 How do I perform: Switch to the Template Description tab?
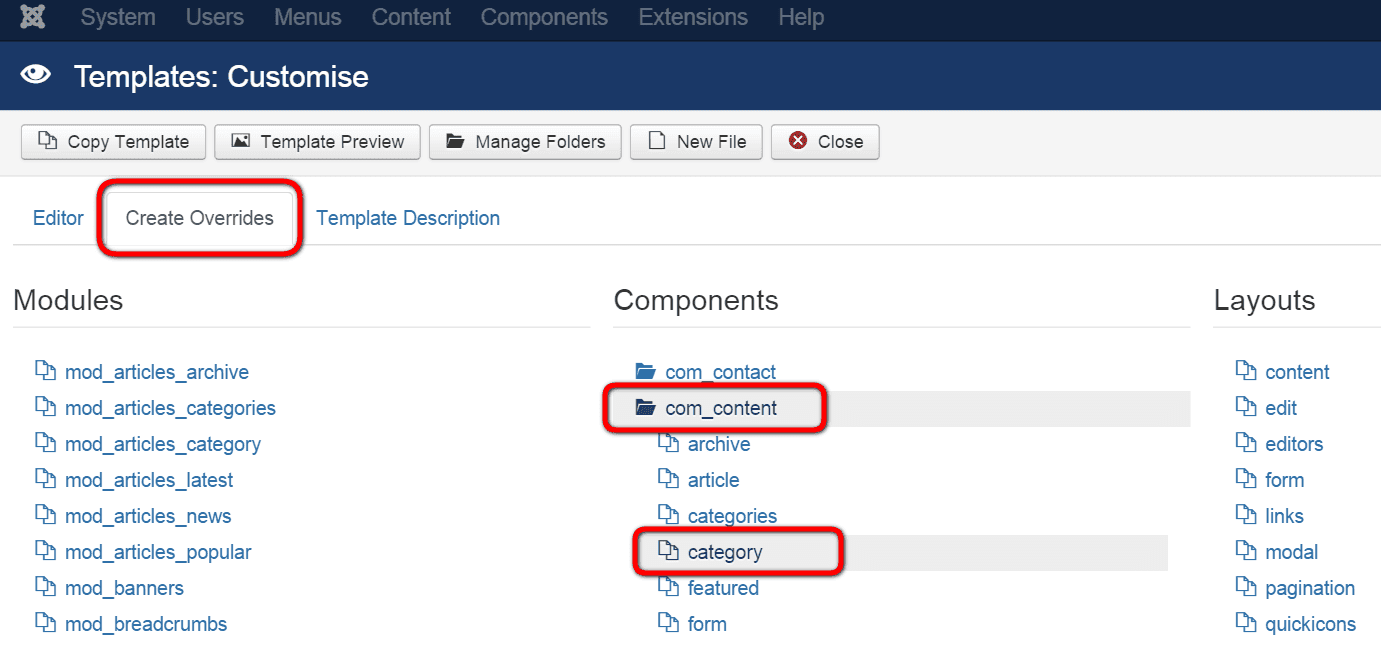408,218
